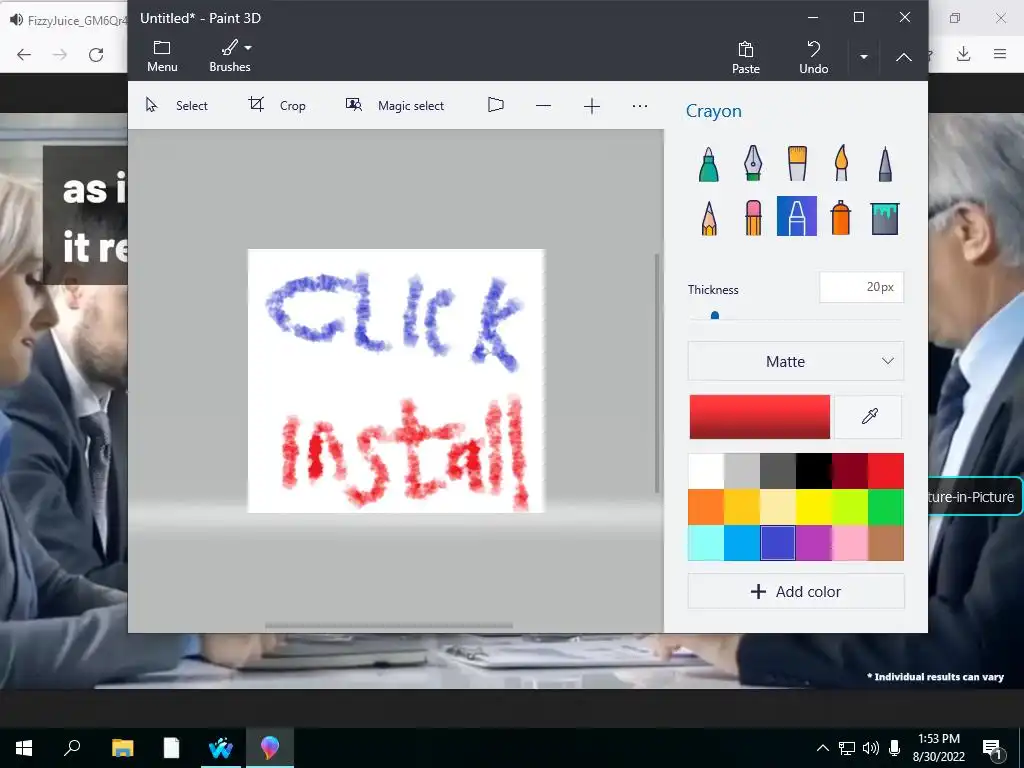Pick the pink color swatch
The width and height of the screenshot is (1024, 768).
point(850,543)
